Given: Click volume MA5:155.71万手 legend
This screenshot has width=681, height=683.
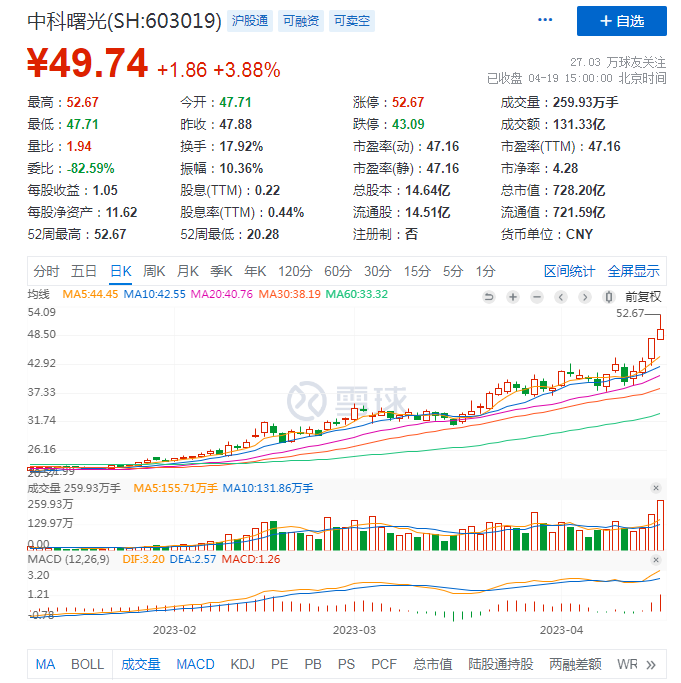Looking at the screenshot, I should (x=175, y=488).
